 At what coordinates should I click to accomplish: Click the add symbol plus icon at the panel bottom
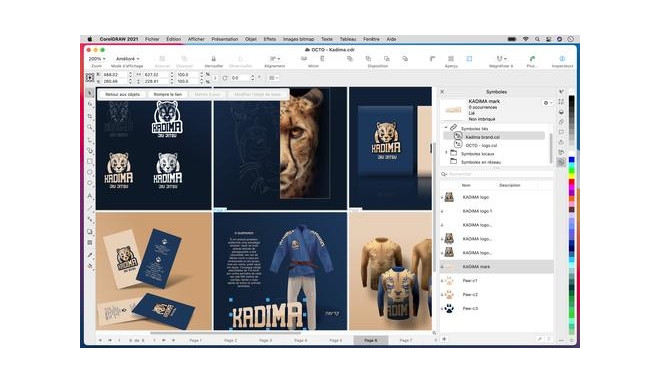point(444,339)
